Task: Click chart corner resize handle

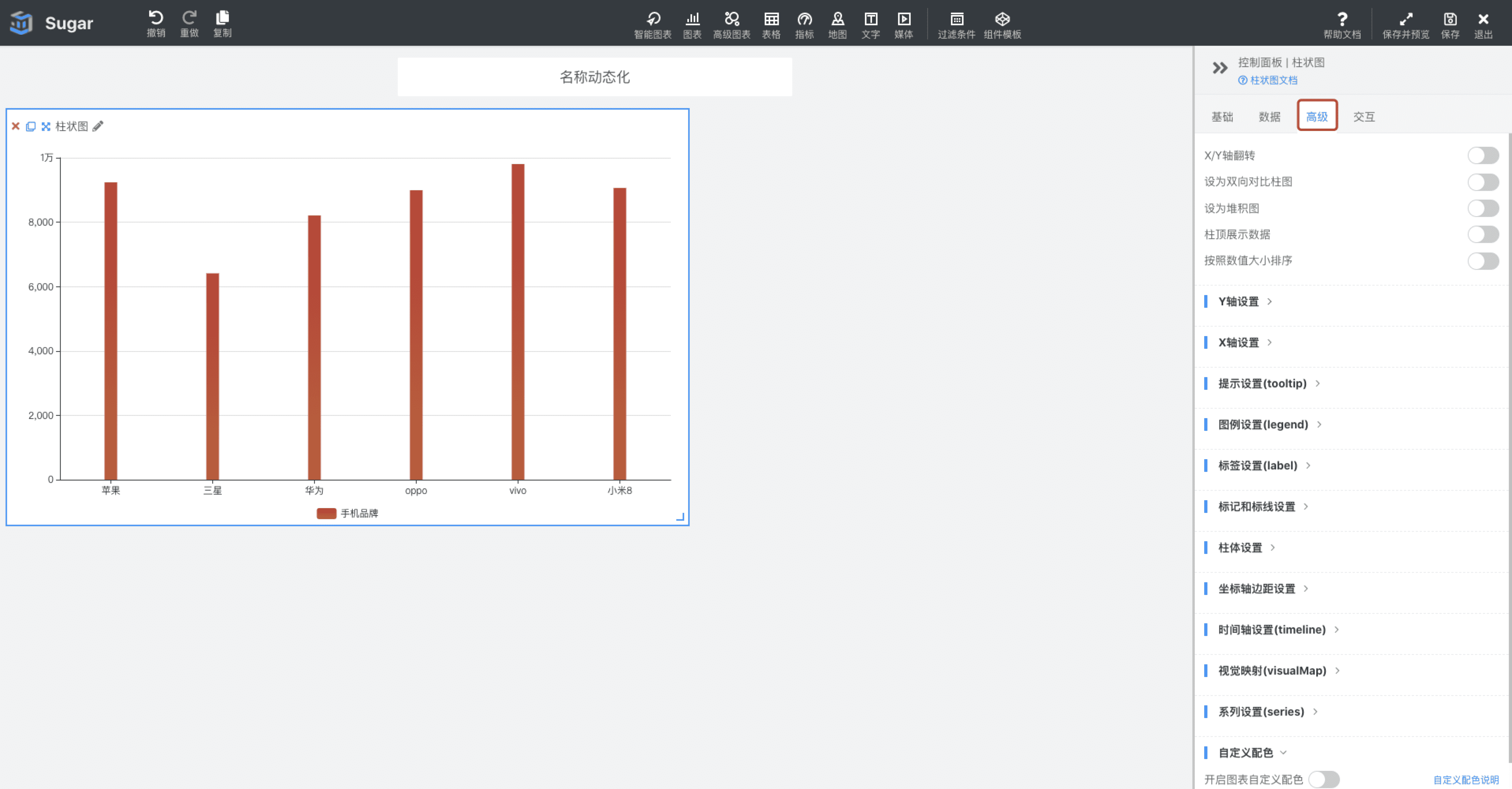Action: (x=680, y=517)
